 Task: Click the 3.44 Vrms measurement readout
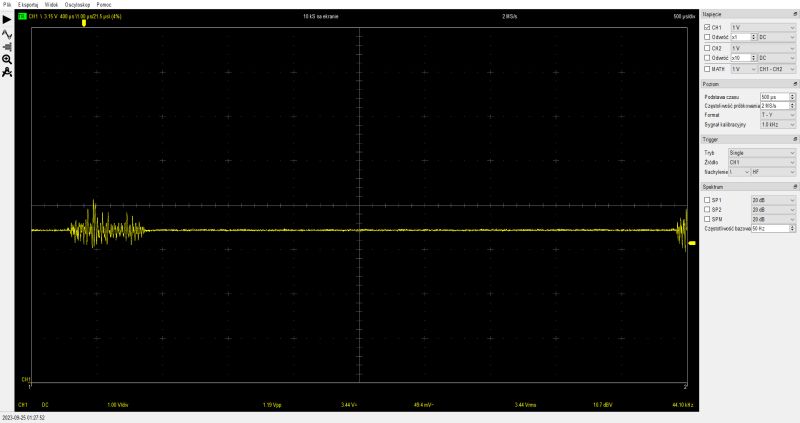(525, 405)
